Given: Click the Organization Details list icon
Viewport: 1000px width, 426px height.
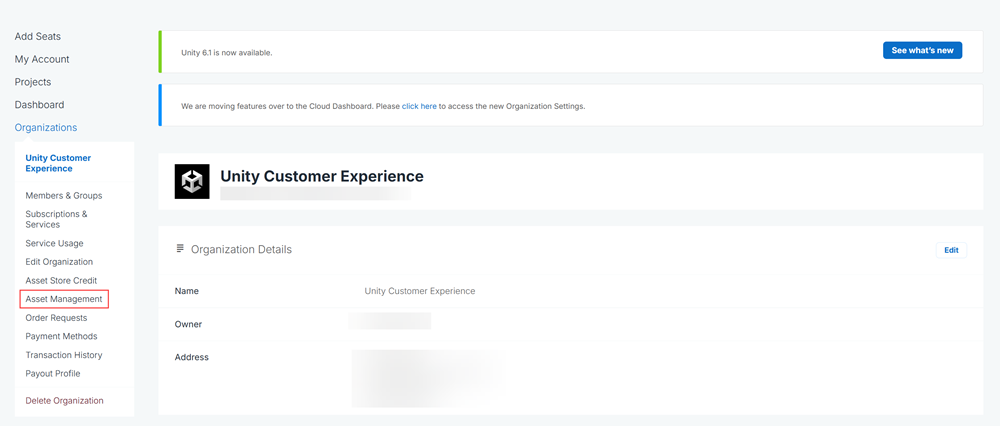Looking at the screenshot, I should click(180, 248).
